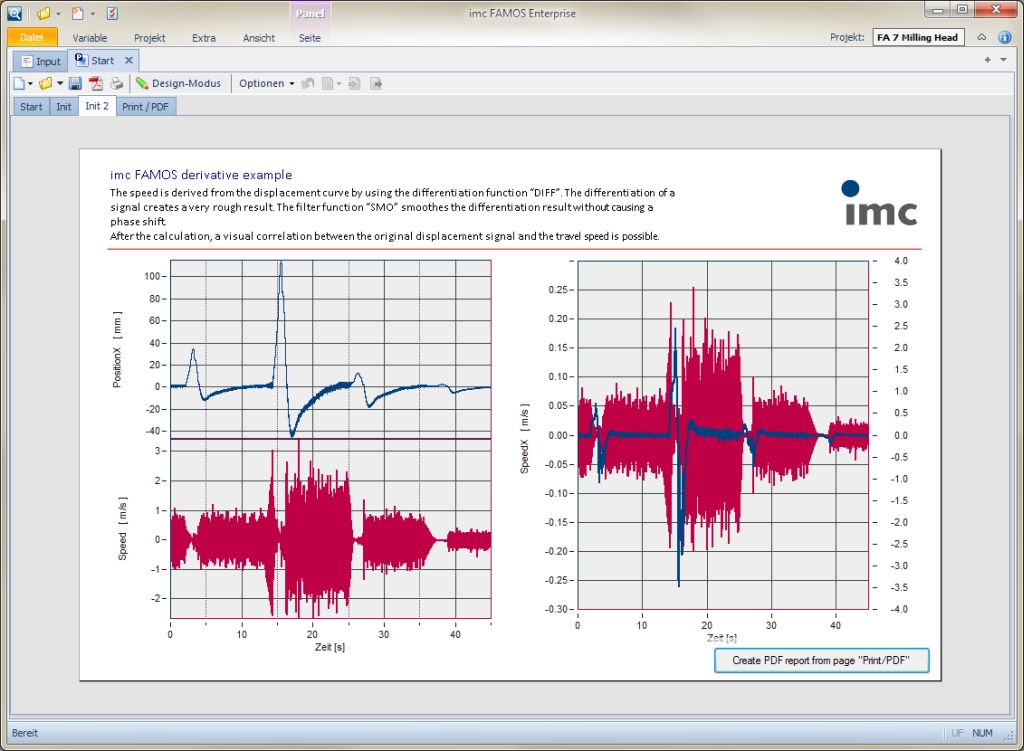The width and height of the screenshot is (1024, 751).
Task: Expand the arrow beside the grayed page icon
Action: [x=339, y=84]
